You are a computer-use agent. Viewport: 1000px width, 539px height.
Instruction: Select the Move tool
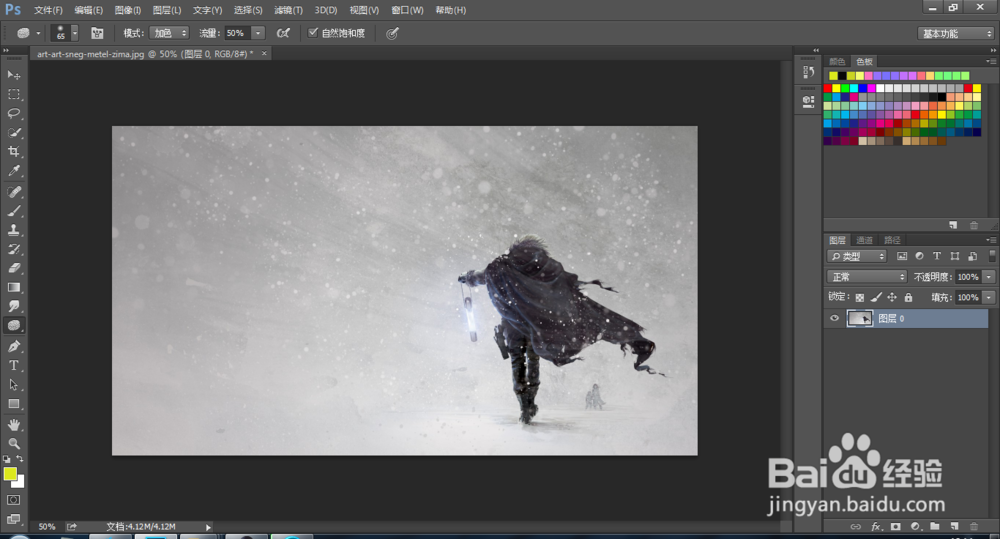tap(13, 75)
